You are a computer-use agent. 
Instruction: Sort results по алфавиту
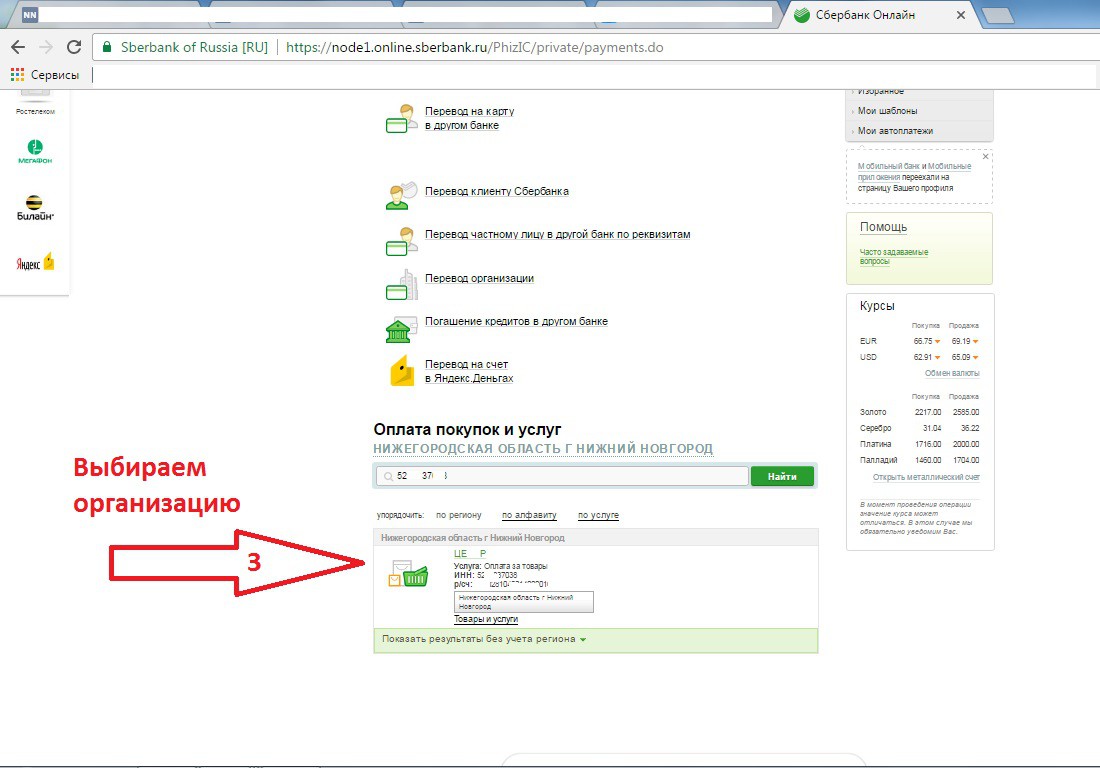pyautogui.click(x=529, y=515)
